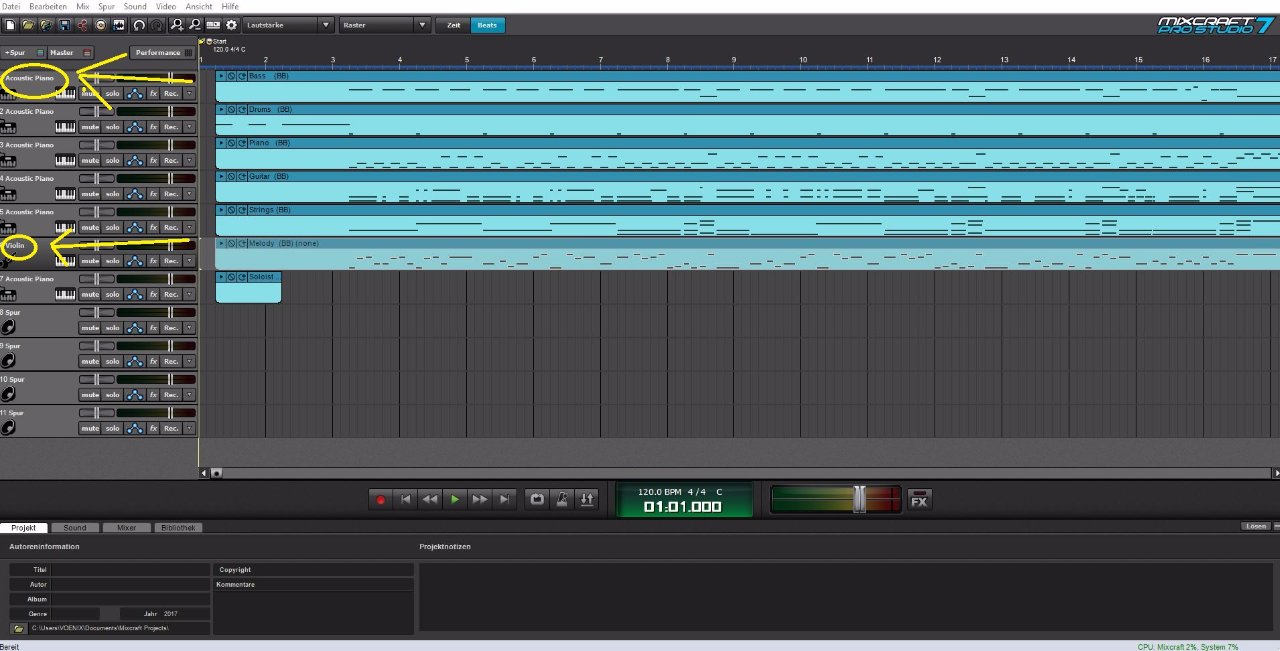Click the loop icon on Drums clip
This screenshot has width=1280, height=651.
pos(242,109)
